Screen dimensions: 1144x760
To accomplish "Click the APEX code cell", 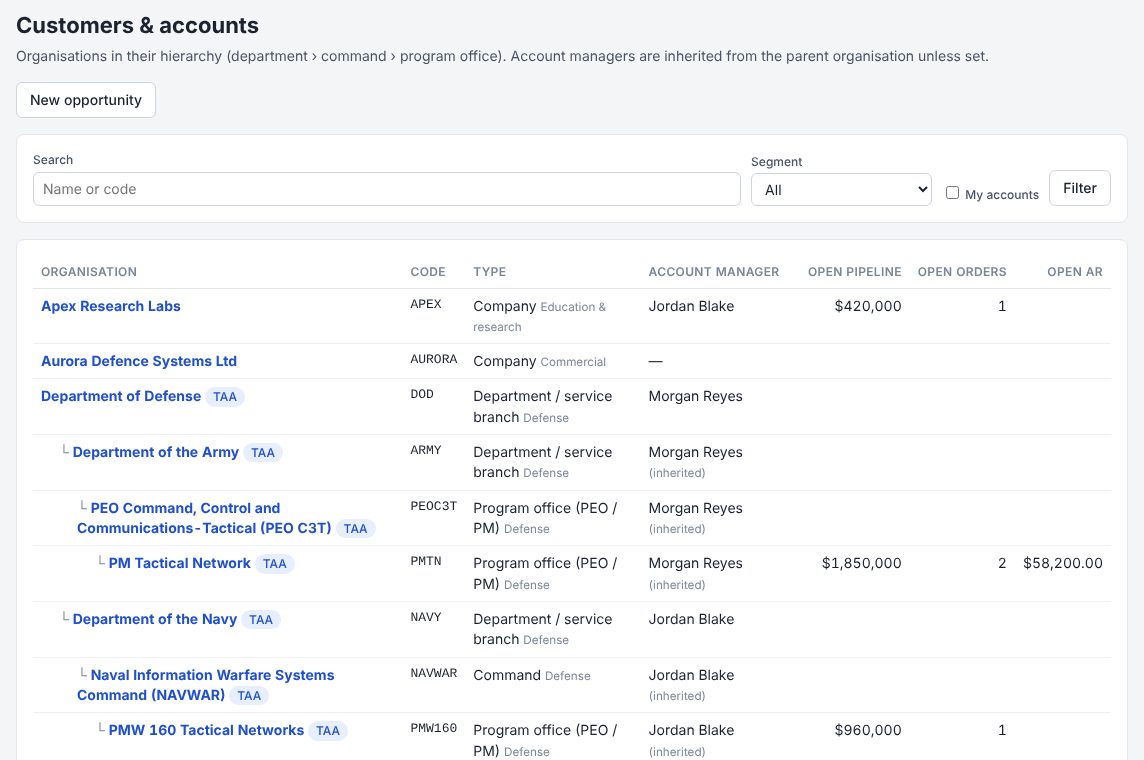I will 426,304.
